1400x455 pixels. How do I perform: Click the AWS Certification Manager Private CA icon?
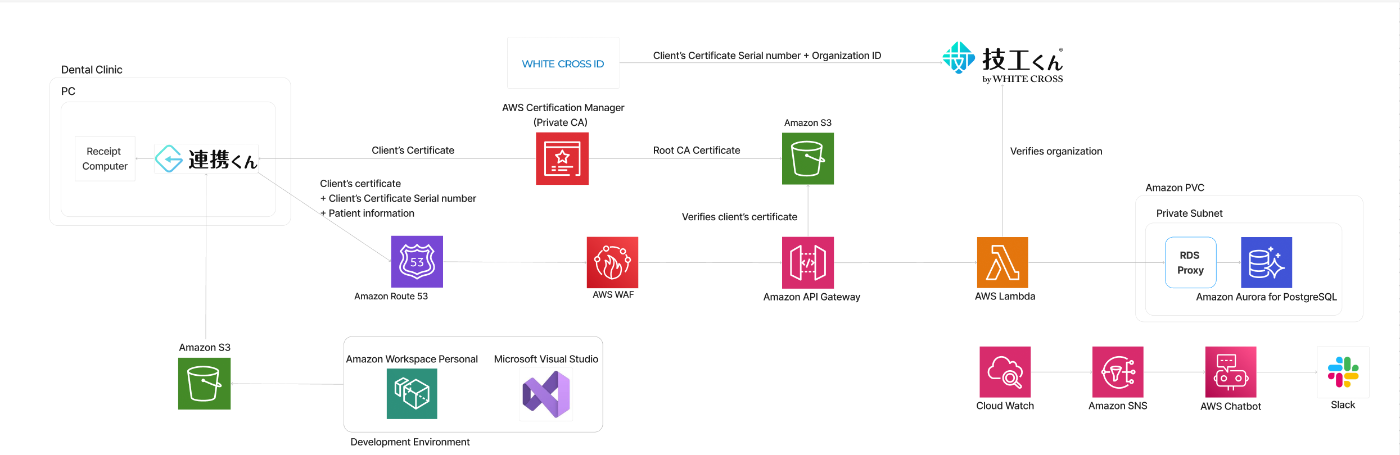pyautogui.click(x=562, y=159)
